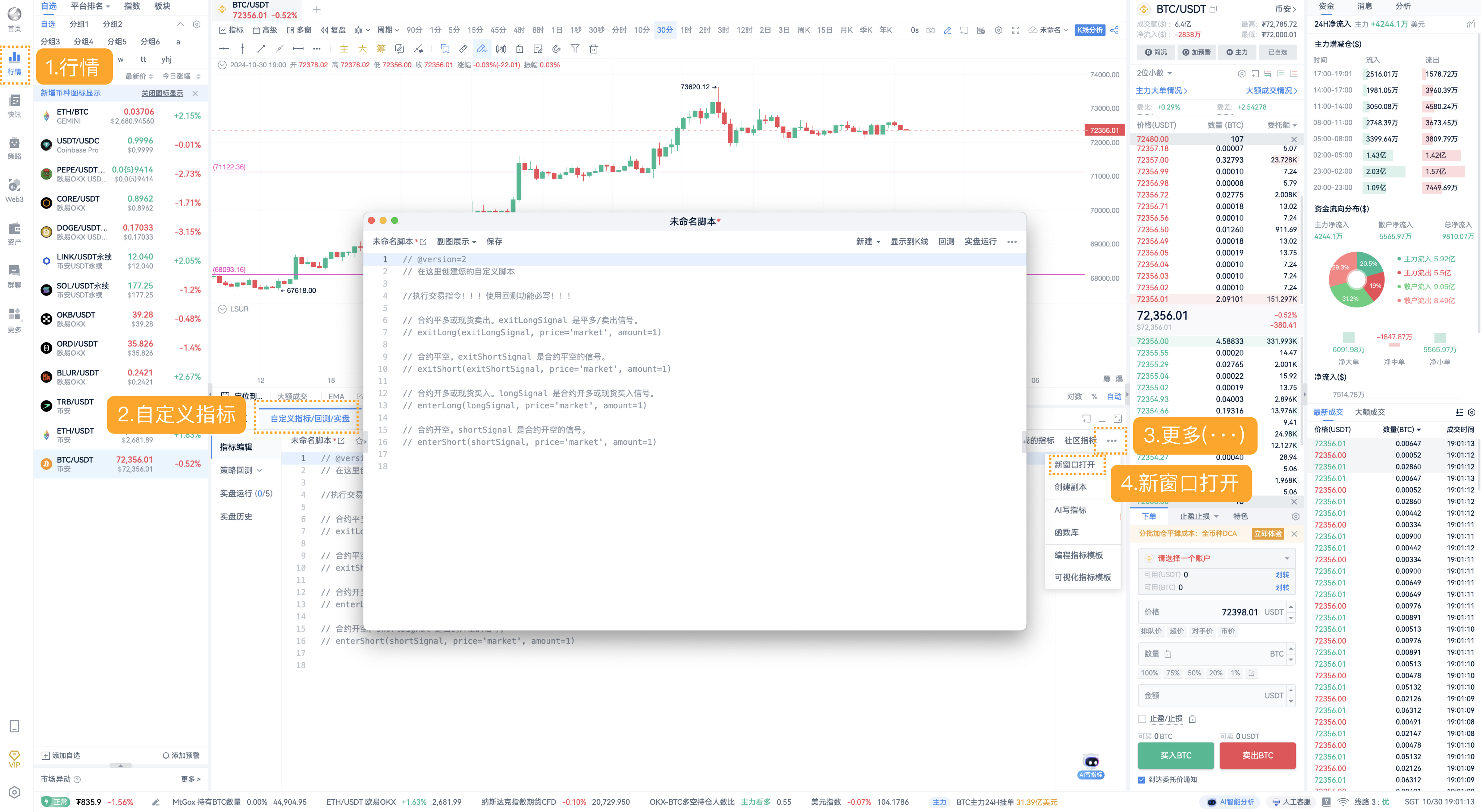Select the vertical line drawing tool
Image resolution: width=1481 pixels, height=812 pixels.
(x=242, y=49)
